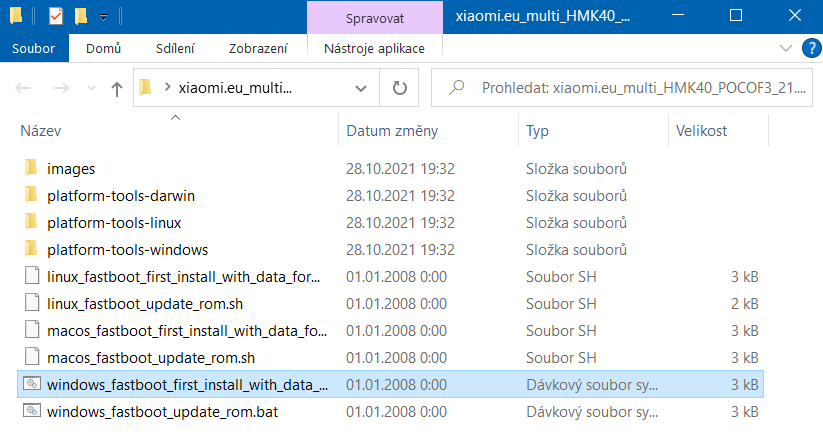
Task: Click the magnifier search icon
Action: pyautogui.click(x=457, y=87)
